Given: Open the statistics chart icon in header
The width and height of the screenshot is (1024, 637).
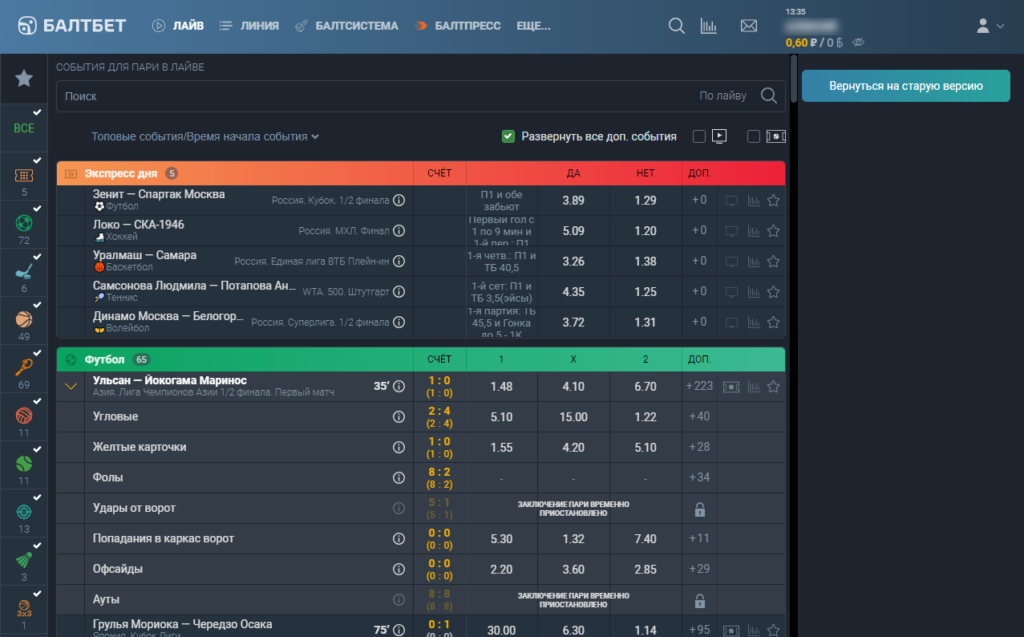Looking at the screenshot, I should click(x=709, y=26).
